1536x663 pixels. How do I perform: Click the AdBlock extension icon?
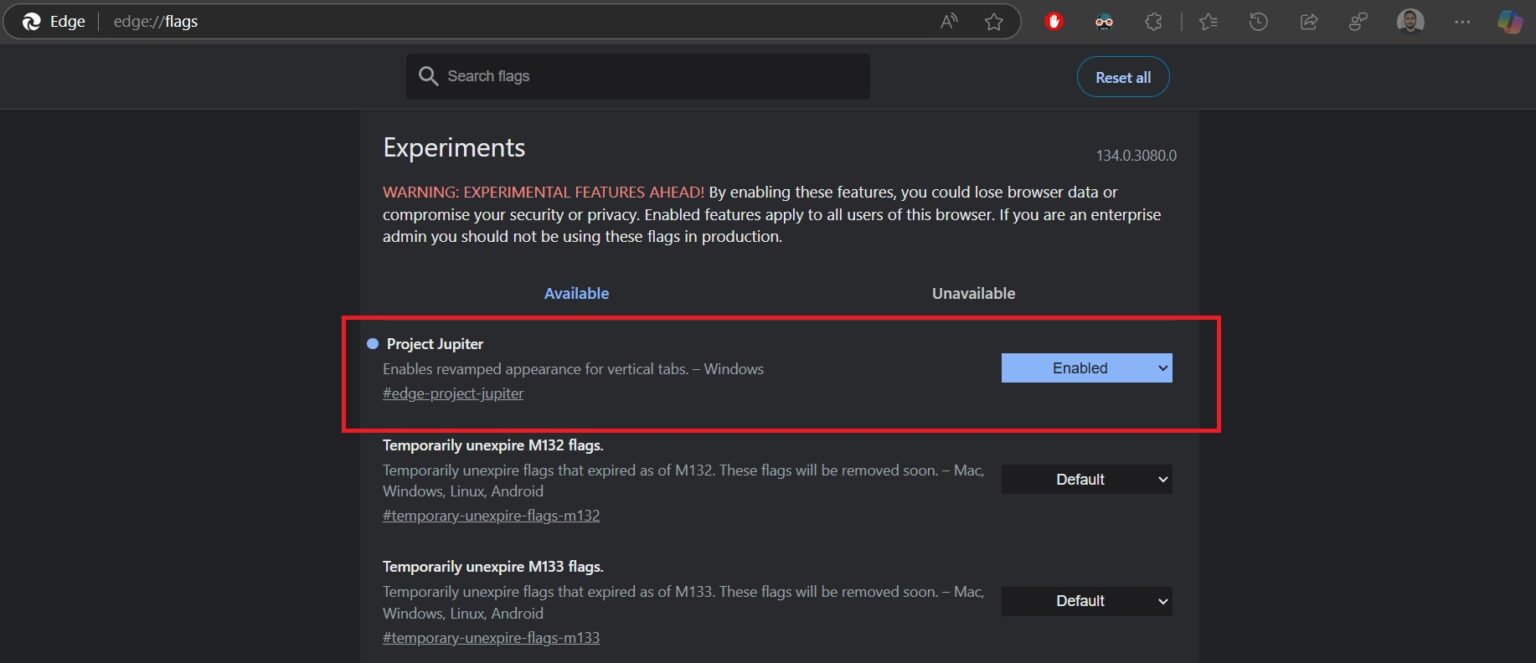[x=1053, y=21]
